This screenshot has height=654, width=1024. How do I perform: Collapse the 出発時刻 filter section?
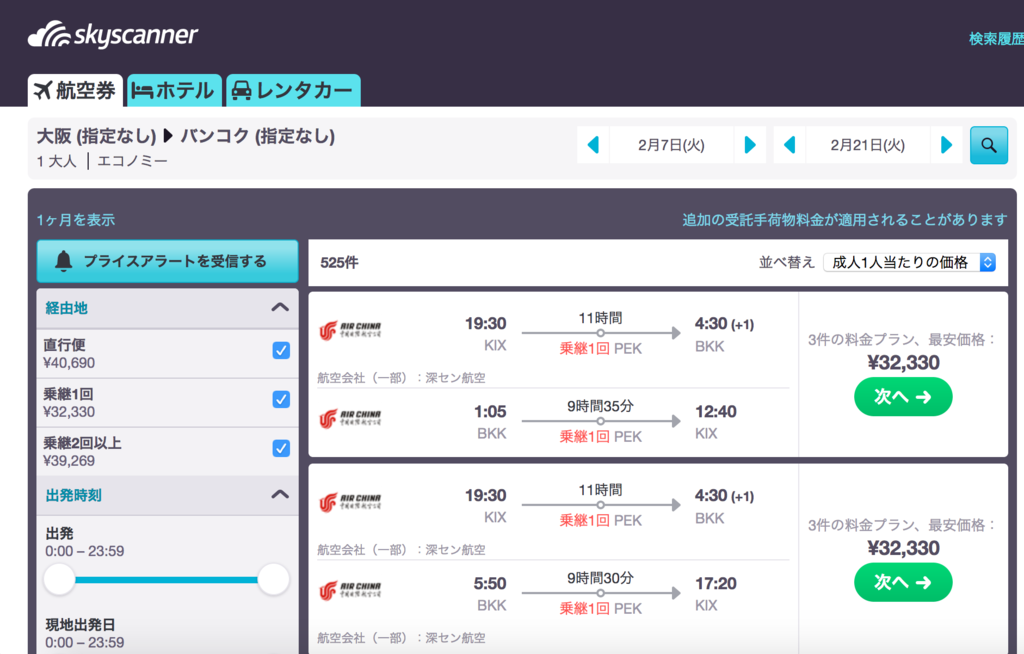280,495
